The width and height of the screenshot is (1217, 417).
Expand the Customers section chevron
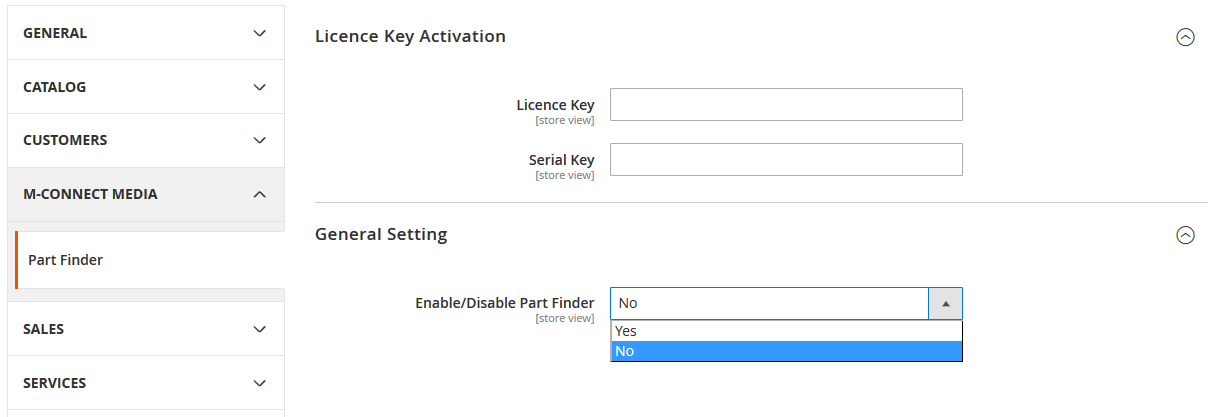260,140
